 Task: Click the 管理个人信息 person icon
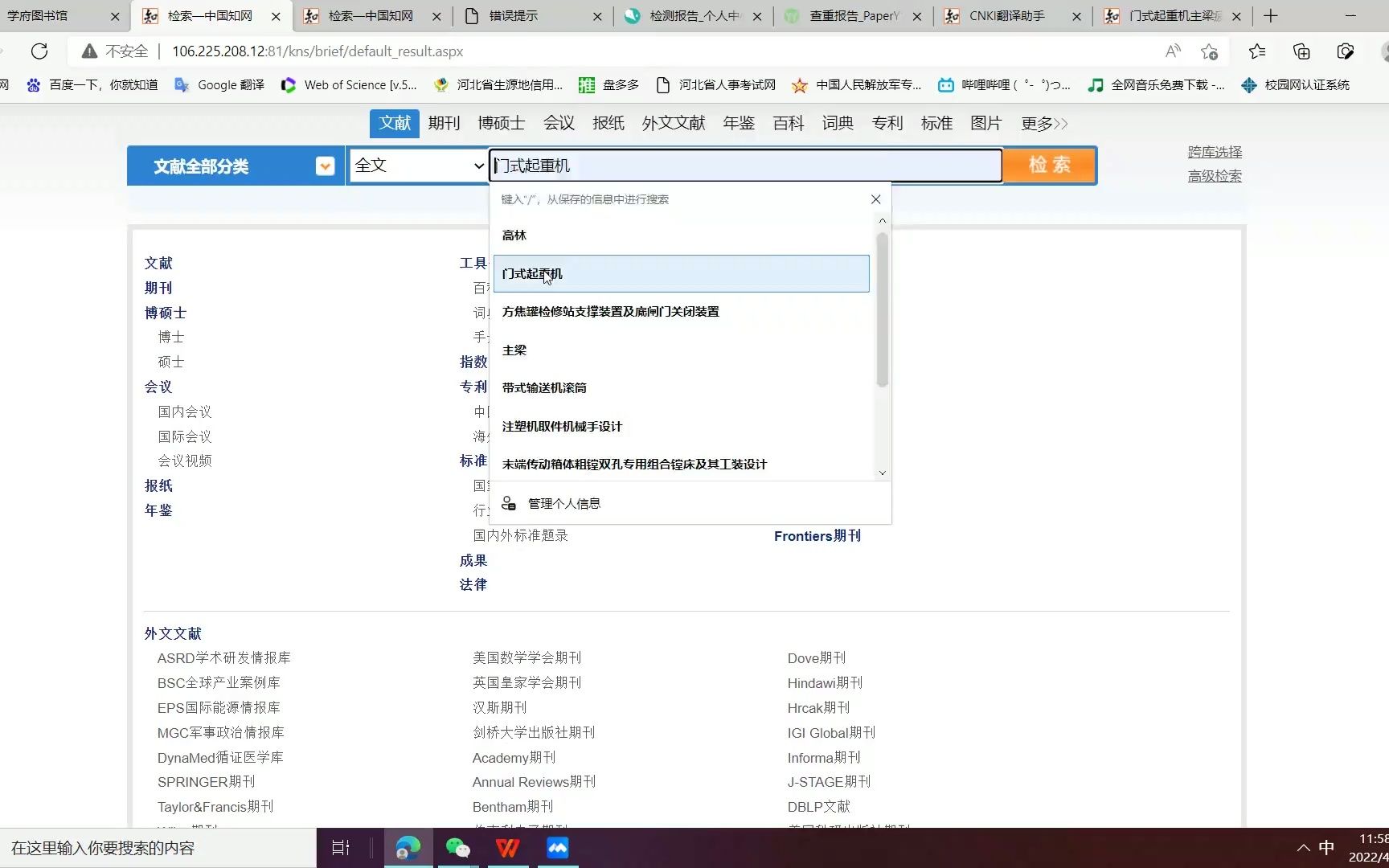point(508,502)
